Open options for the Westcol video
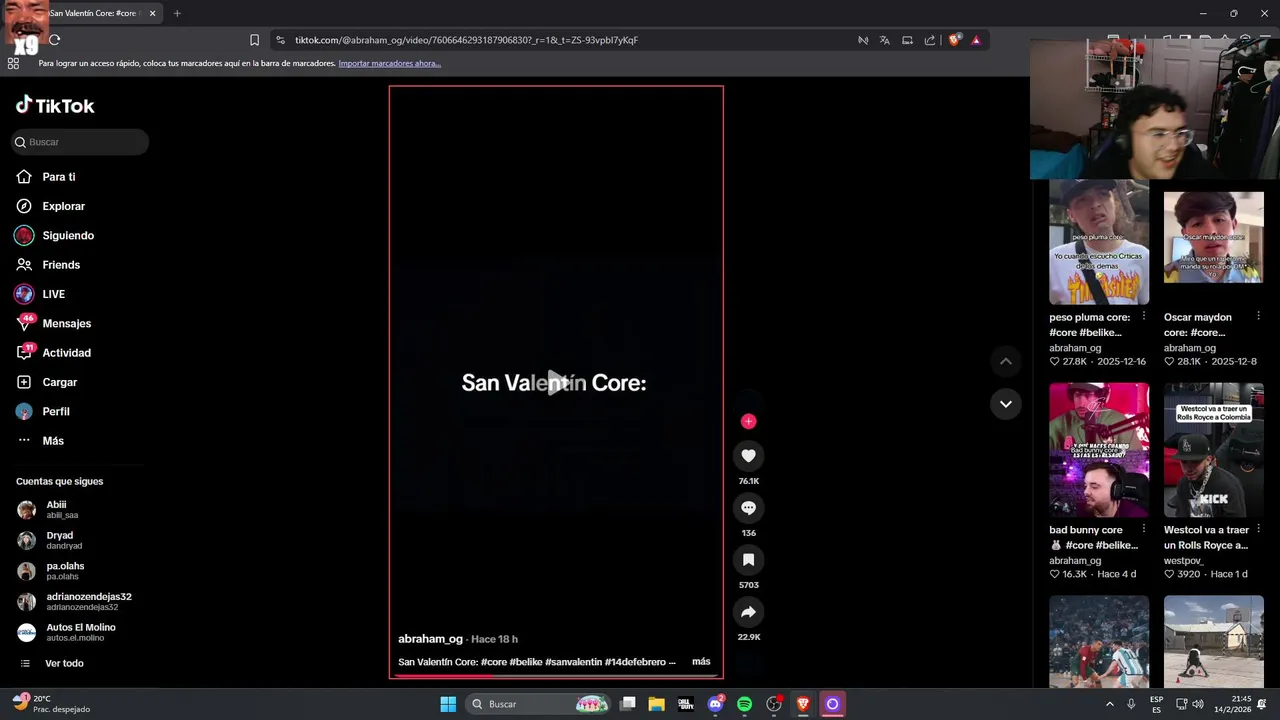Image resolution: width=1280 pixels, height=720 pixels. (1259, 529)
